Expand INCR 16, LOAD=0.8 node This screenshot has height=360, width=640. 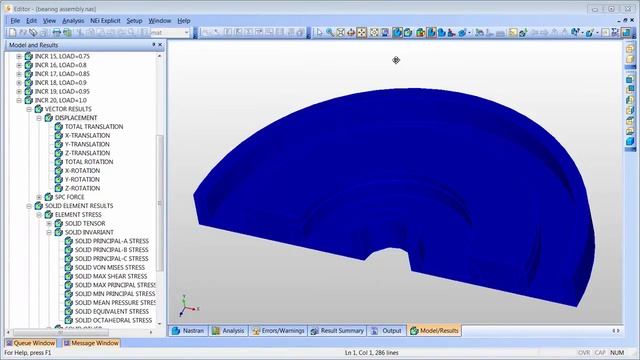coord(19,65)
